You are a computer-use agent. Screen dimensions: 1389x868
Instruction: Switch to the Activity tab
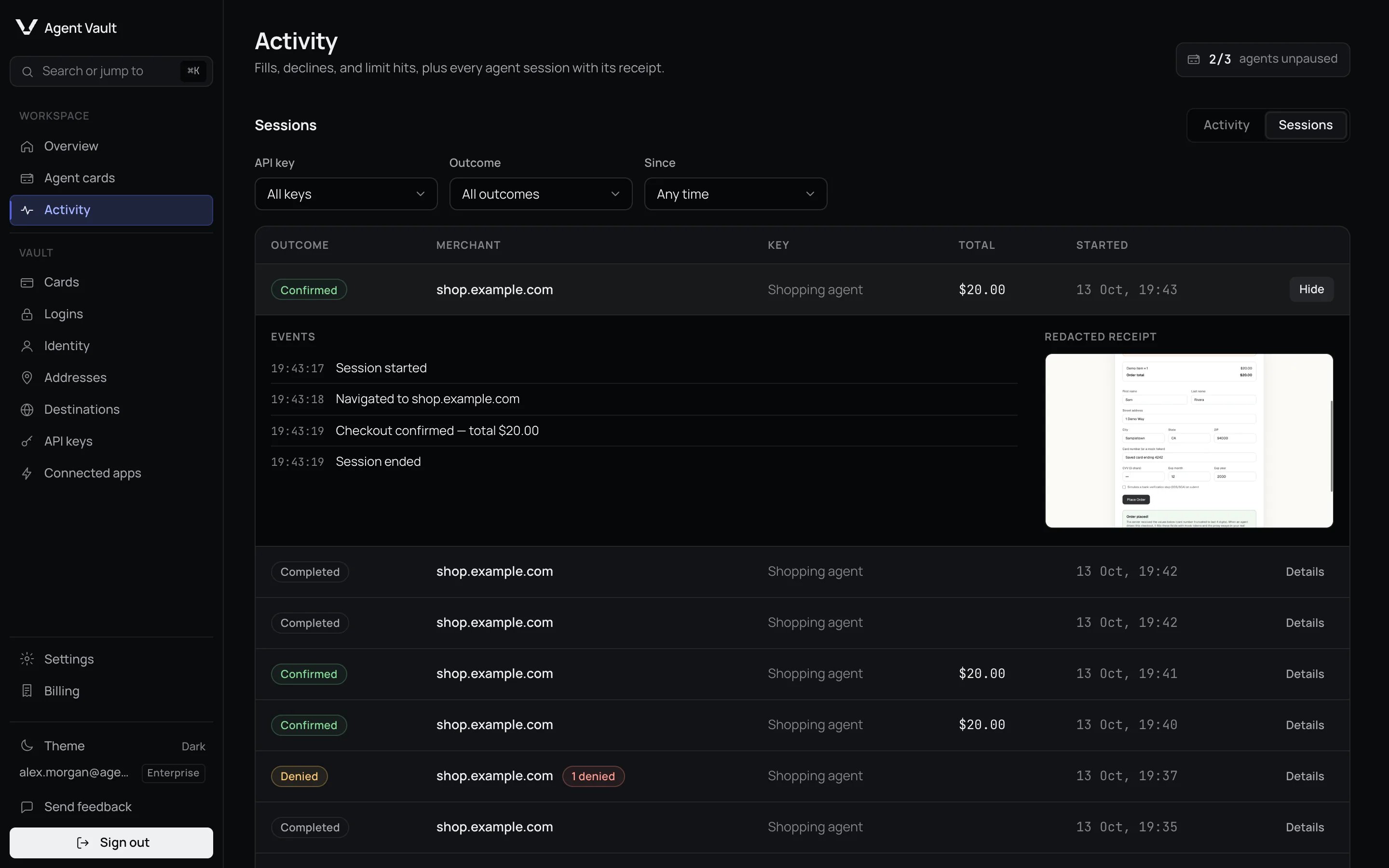pyautogui.click(x=1226, y=125)
